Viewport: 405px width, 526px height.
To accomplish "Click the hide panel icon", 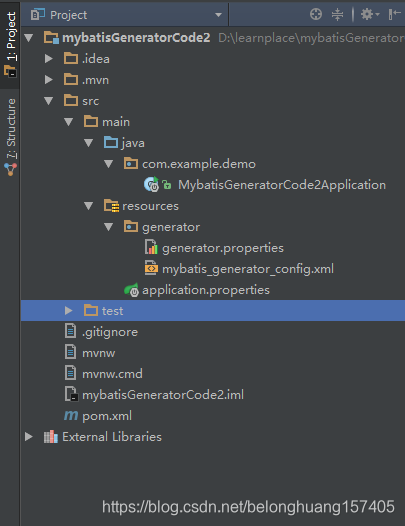I will click(x=394, y=14).
